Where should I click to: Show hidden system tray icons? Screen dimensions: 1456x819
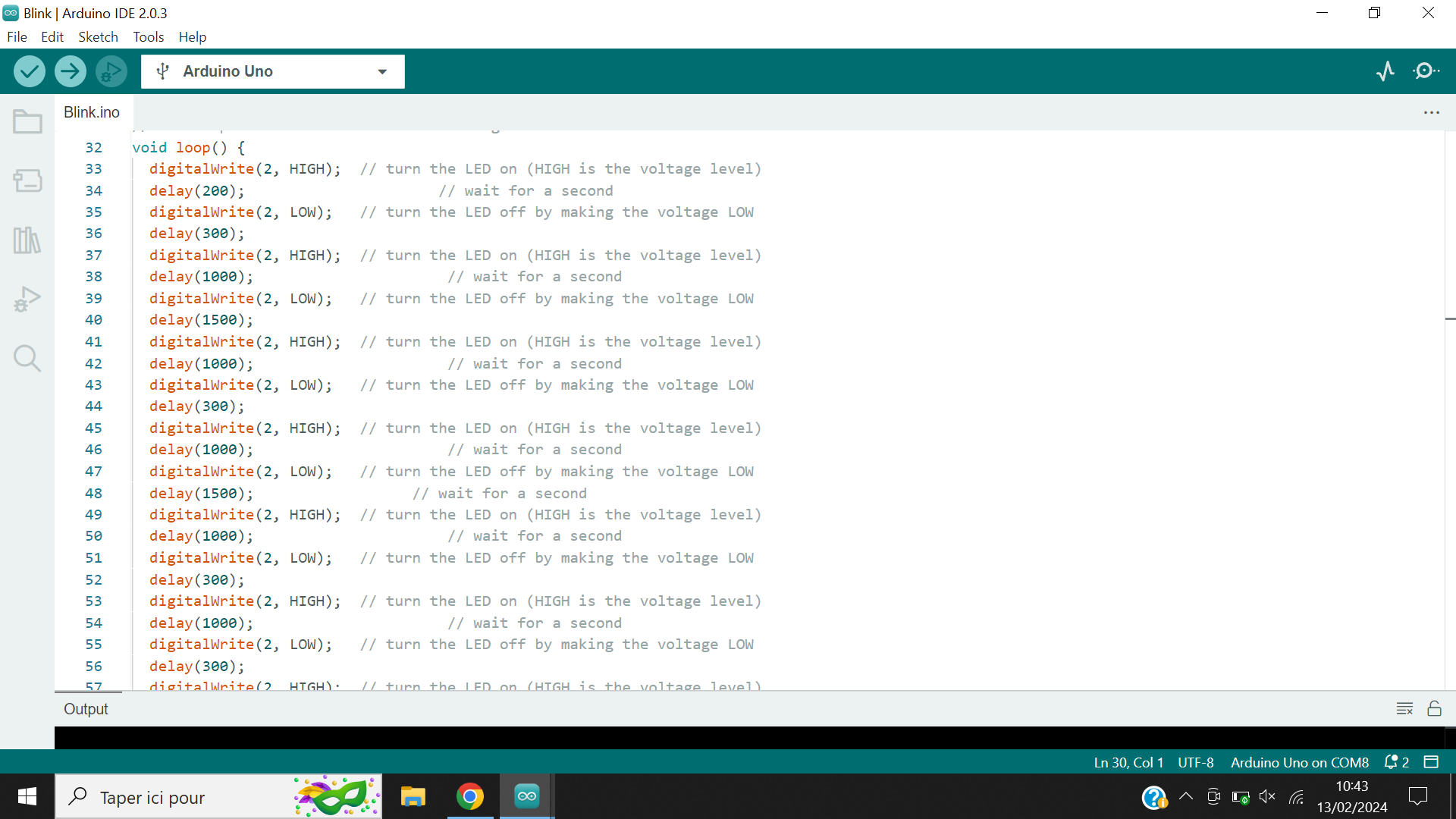(x=1186, y=796)
